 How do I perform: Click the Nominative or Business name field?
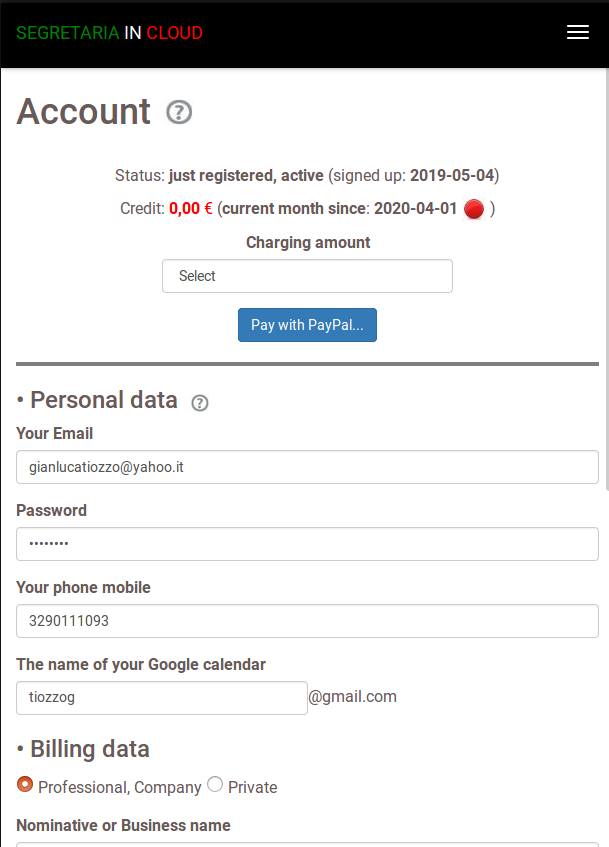pyautogui.click(x=307, y=843)
